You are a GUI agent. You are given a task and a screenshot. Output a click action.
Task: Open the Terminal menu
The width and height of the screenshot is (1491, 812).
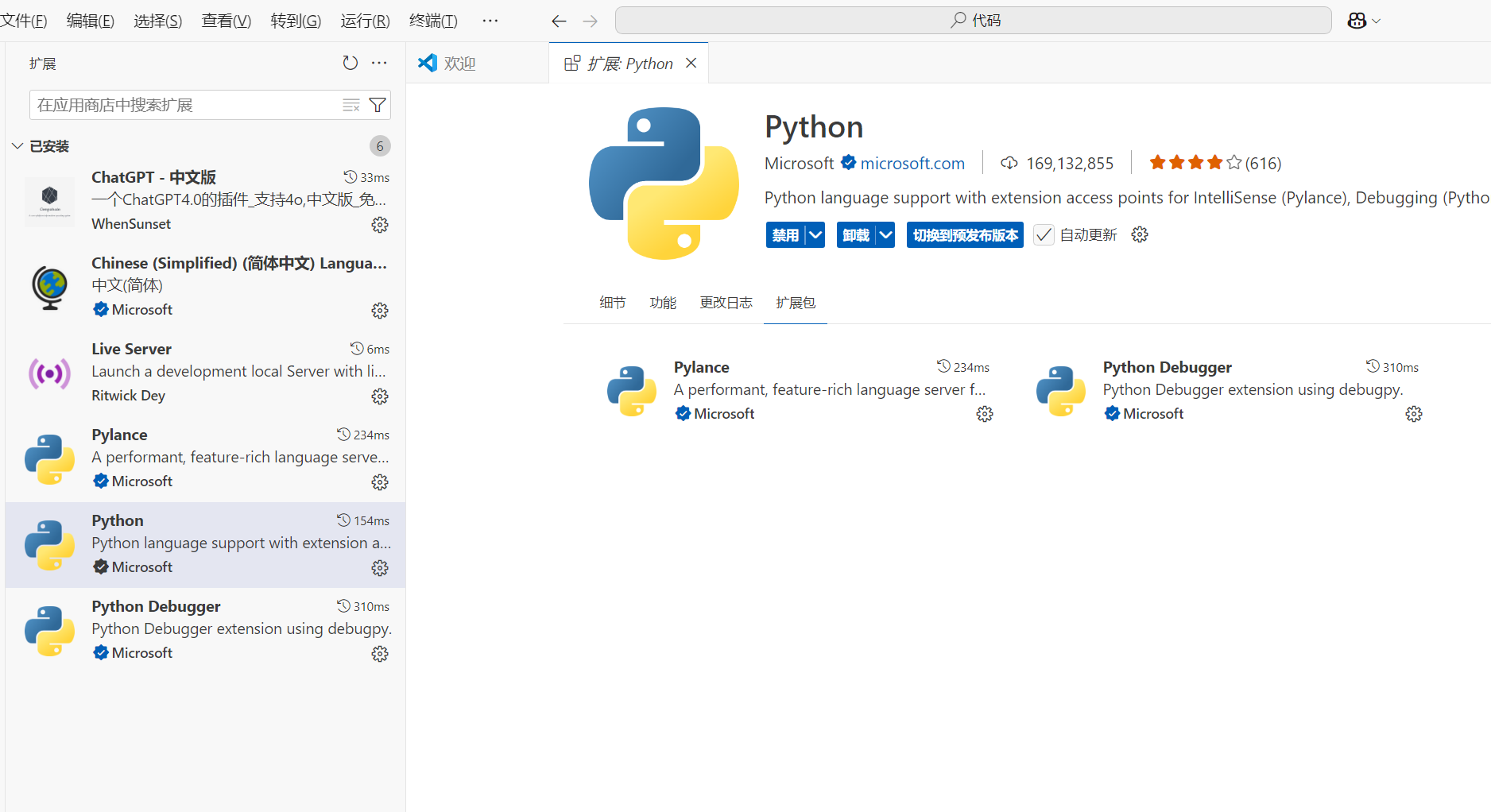[432, 21]
